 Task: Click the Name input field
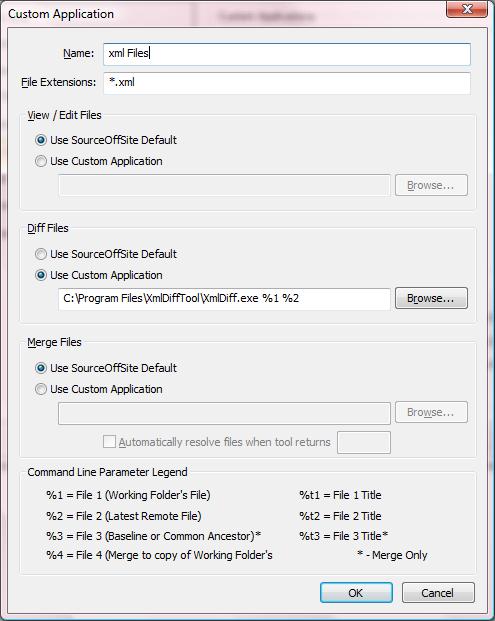(x=287, y=54)
